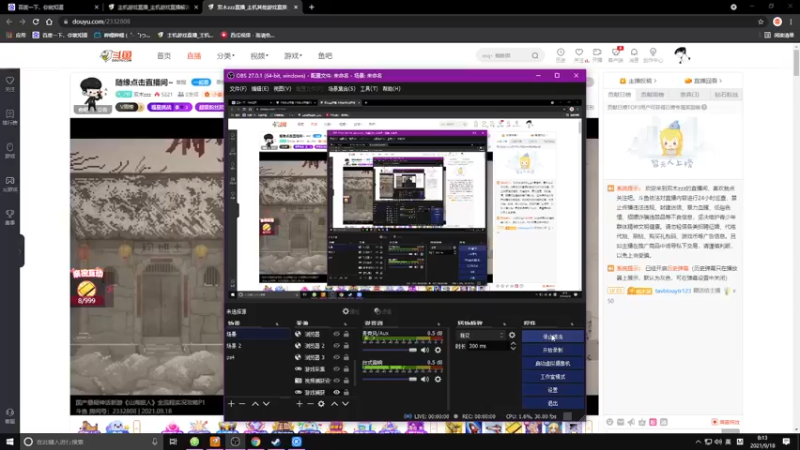Image resolution: width=800 pixels, height=450 pixels.
Task: Open the 场景集合(S) menu in OBS
Action: 341,89
